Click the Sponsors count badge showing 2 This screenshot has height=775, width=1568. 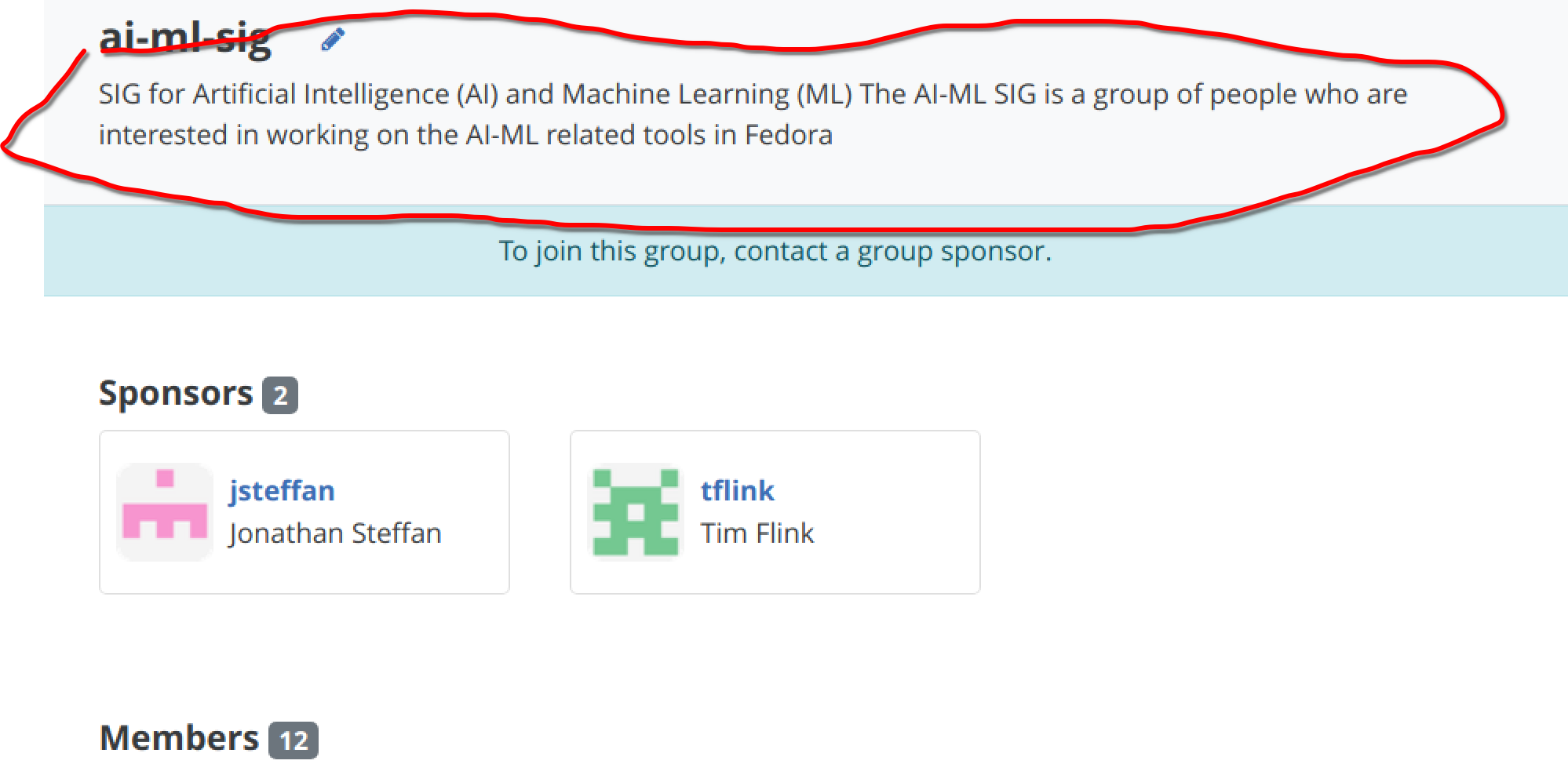[x=280, y=395]
